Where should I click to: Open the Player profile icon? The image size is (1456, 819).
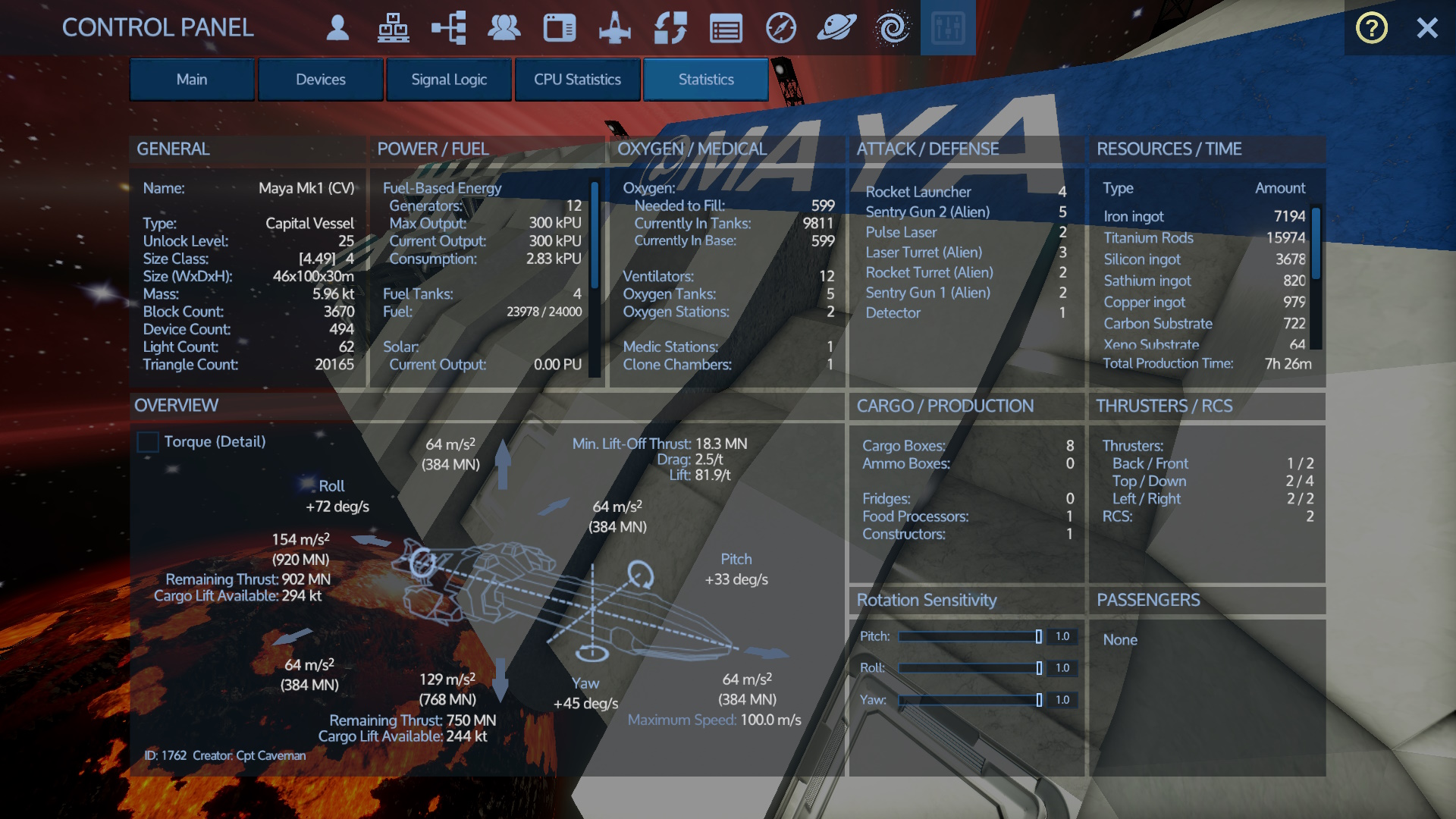pyautogui.click(x=337, y=28)
